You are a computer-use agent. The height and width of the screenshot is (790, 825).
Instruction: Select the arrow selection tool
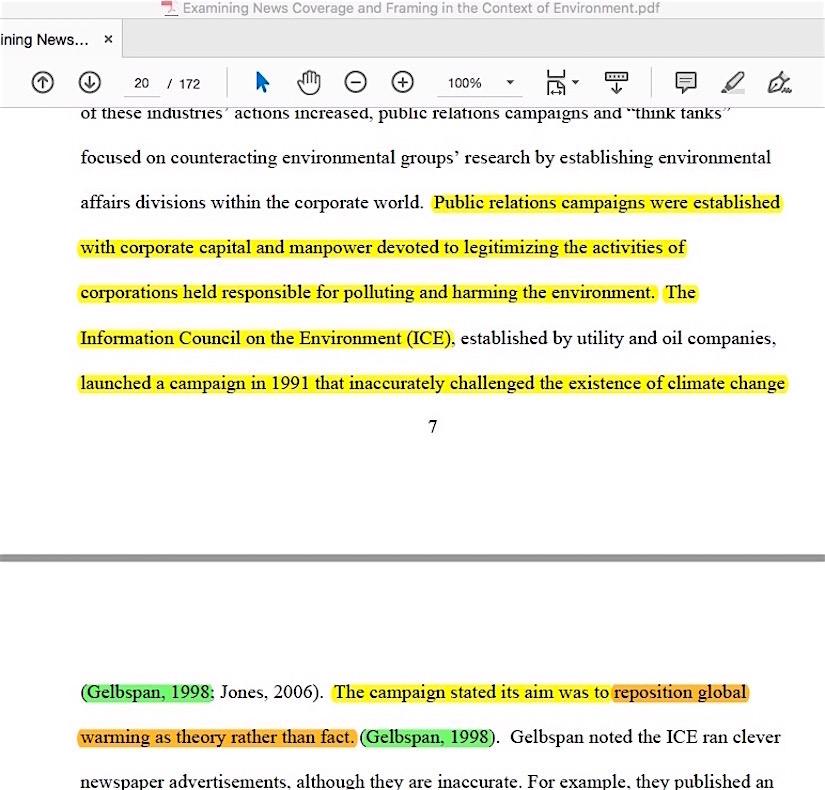[x=263, y=83]
